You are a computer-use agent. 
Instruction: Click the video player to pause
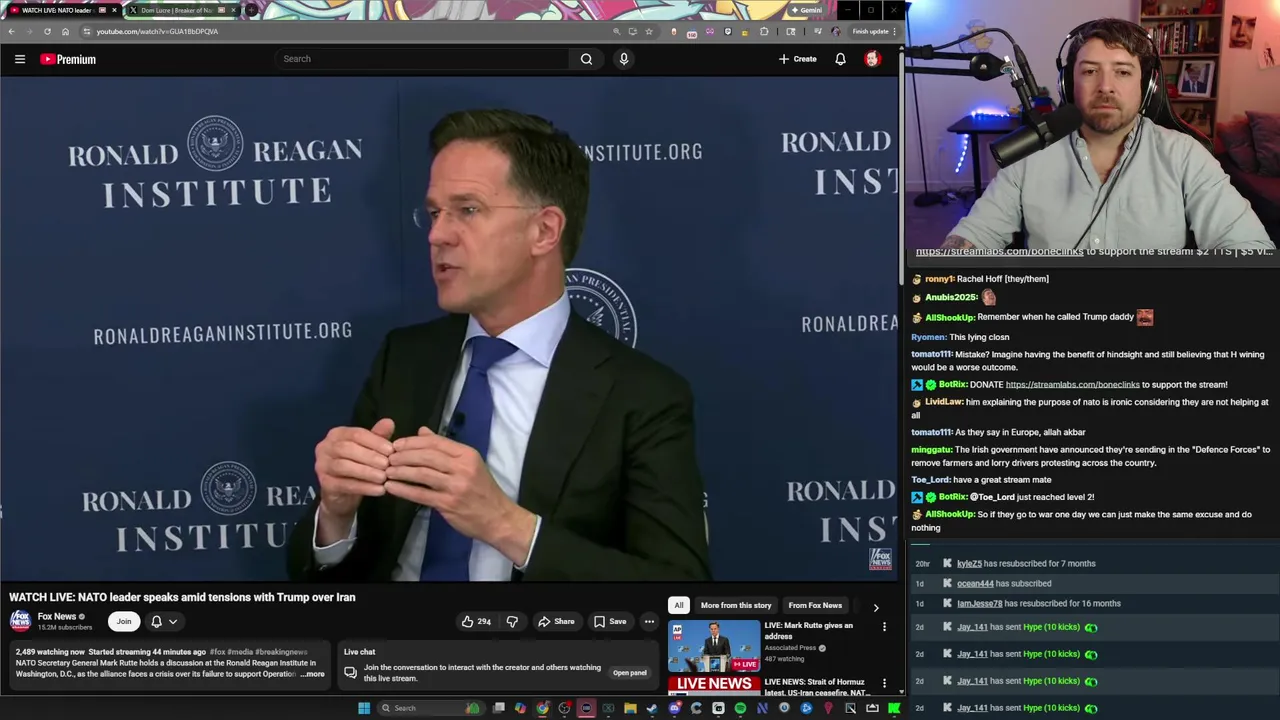(450, 330)
